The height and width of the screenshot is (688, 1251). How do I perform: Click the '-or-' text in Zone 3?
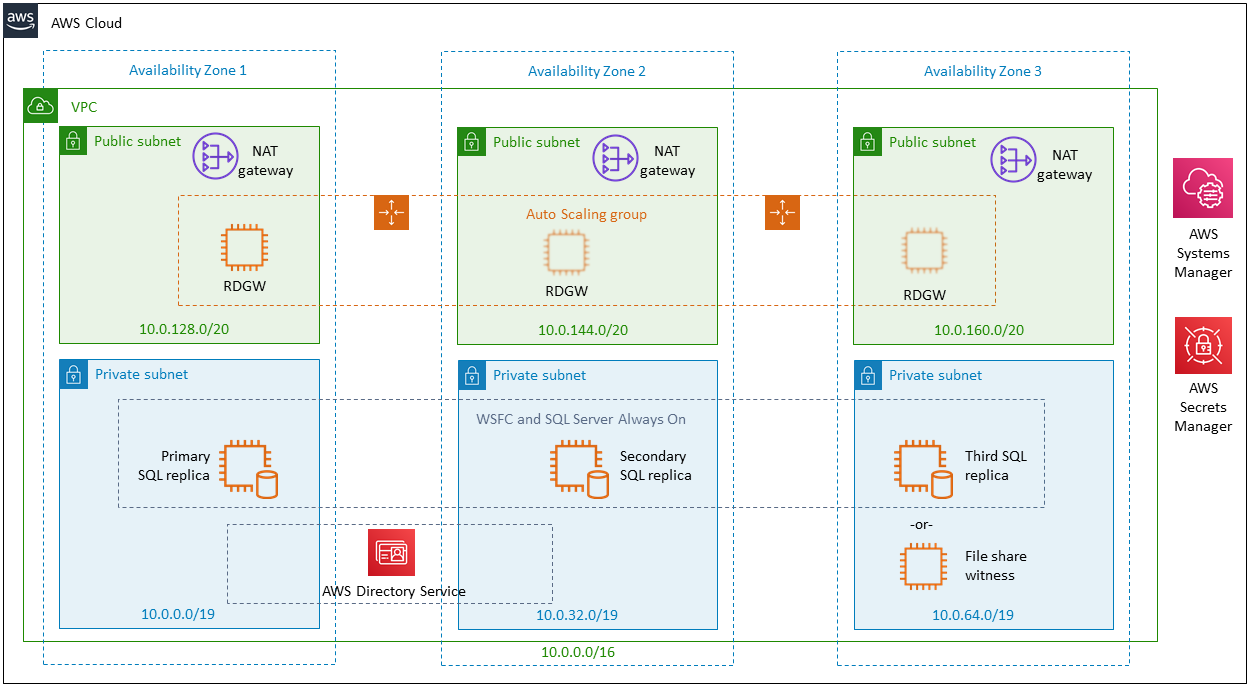[x=921, y=523]
